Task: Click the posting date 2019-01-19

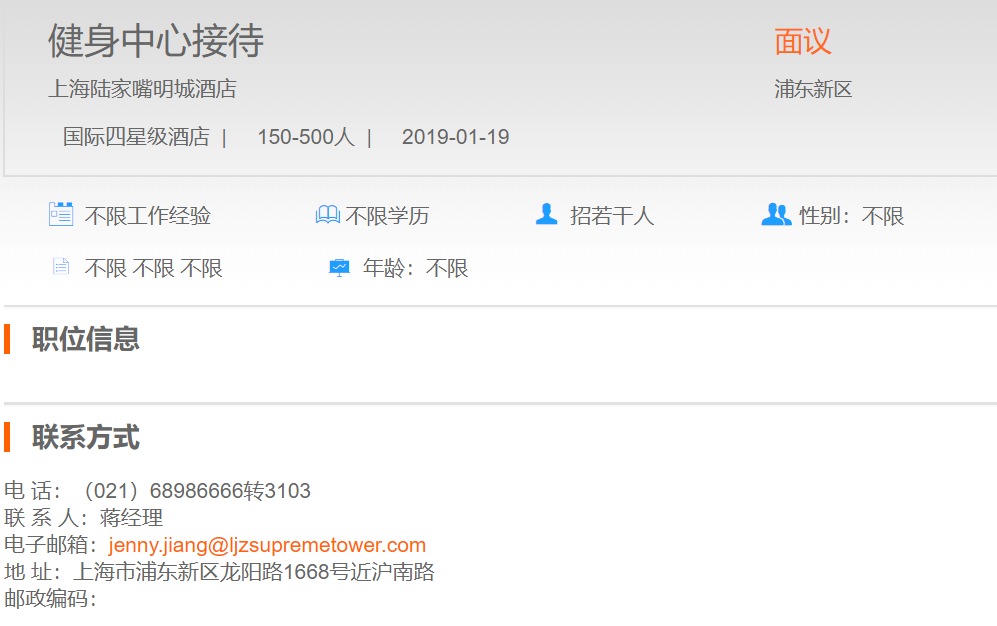Action: 455,137
